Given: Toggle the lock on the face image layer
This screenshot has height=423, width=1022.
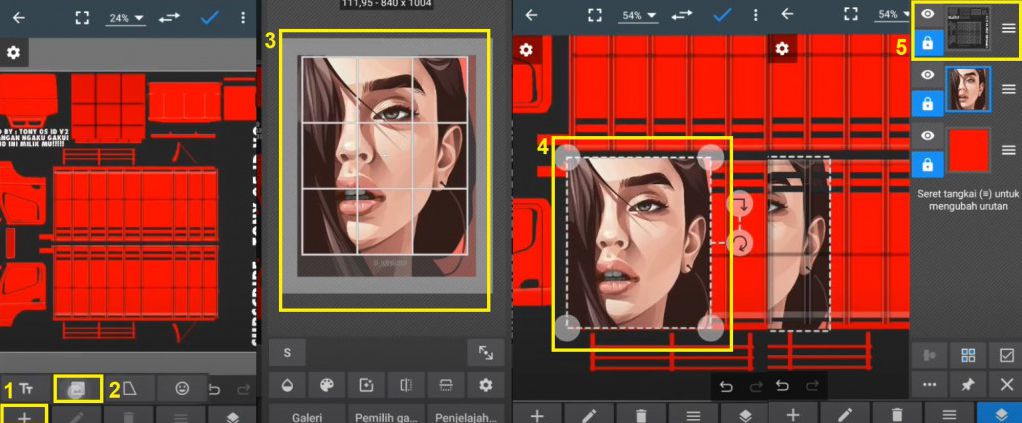Looking at the screenshot, I should point(927,103).
